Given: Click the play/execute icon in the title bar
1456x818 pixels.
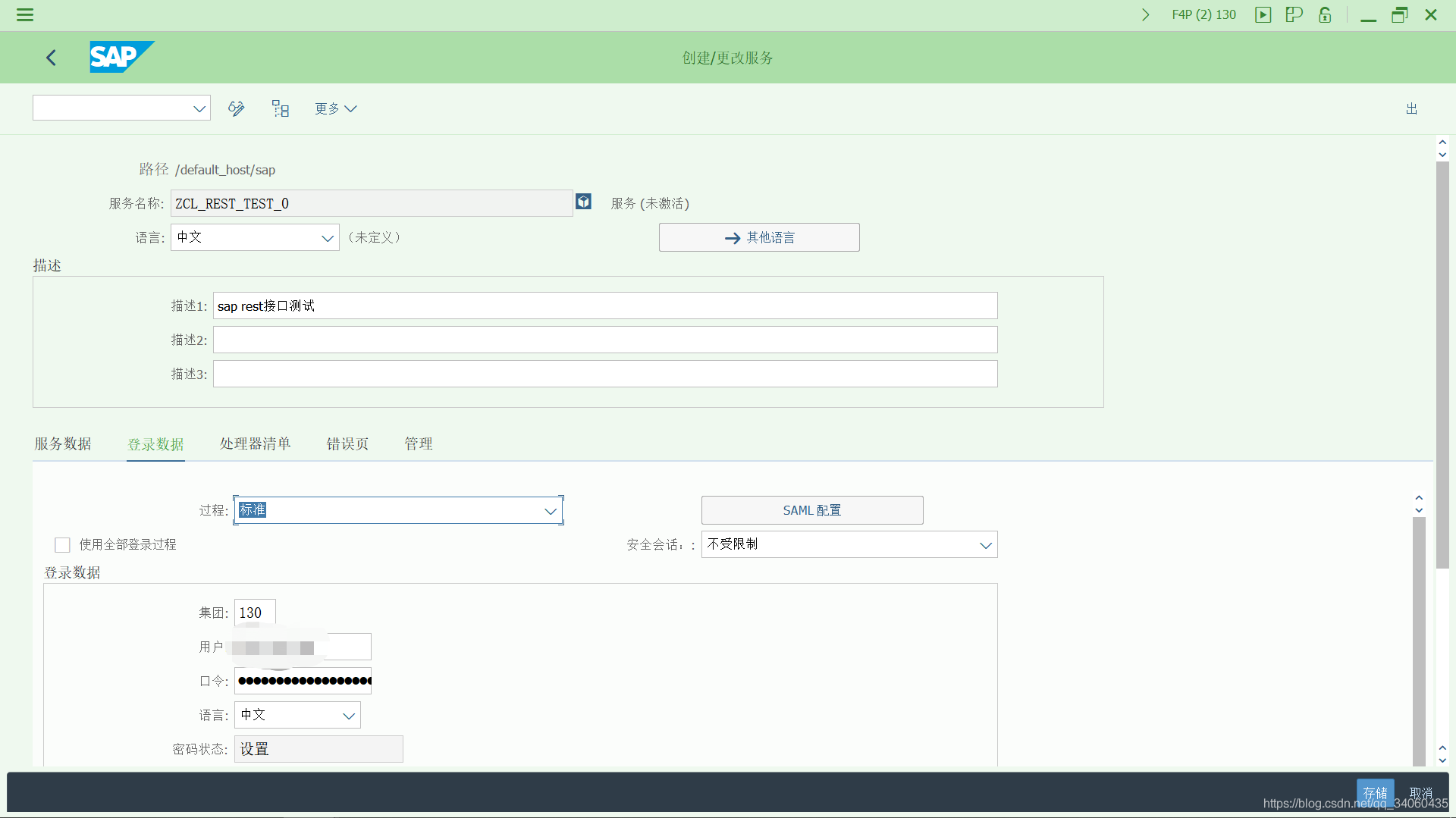Looking at the screenshot, I should point(1263,14).
